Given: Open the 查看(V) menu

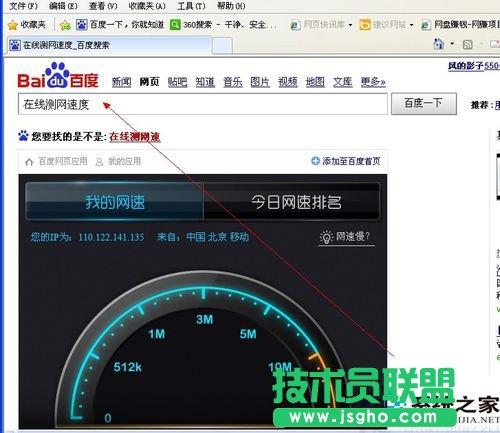Looking at the screenshot, I should pos(103,6).
